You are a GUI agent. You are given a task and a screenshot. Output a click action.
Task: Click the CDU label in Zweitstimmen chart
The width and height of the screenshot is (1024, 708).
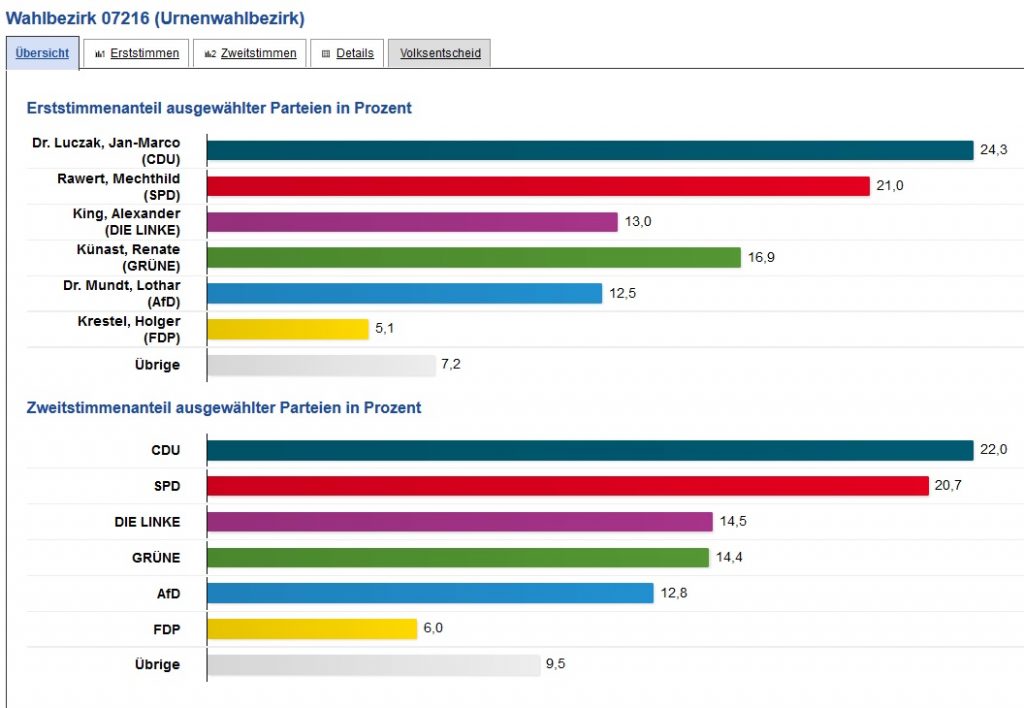pyautogui.click(x=166, y=450)
